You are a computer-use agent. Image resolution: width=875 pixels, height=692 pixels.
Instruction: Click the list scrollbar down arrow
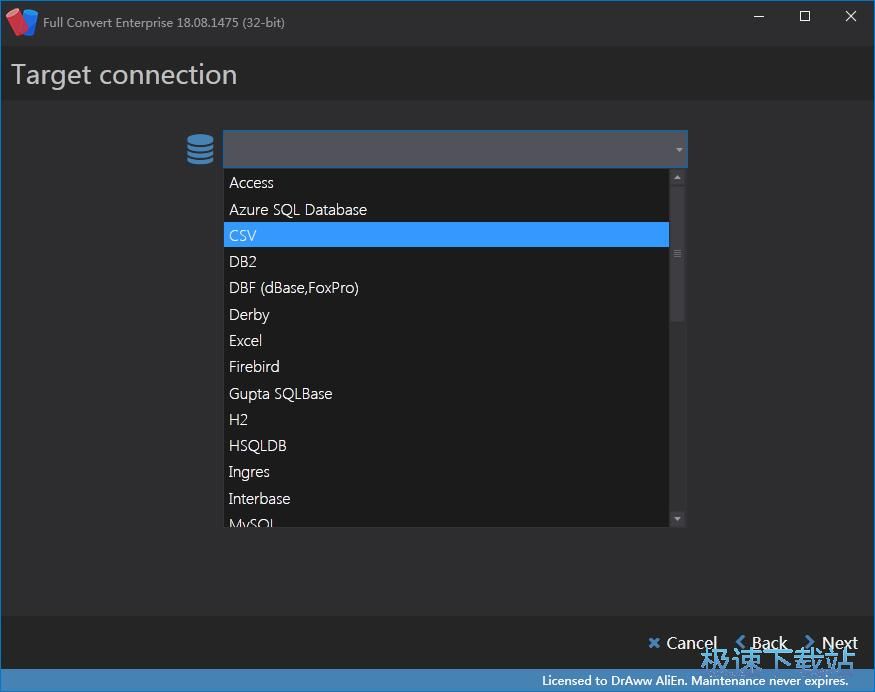677,519
